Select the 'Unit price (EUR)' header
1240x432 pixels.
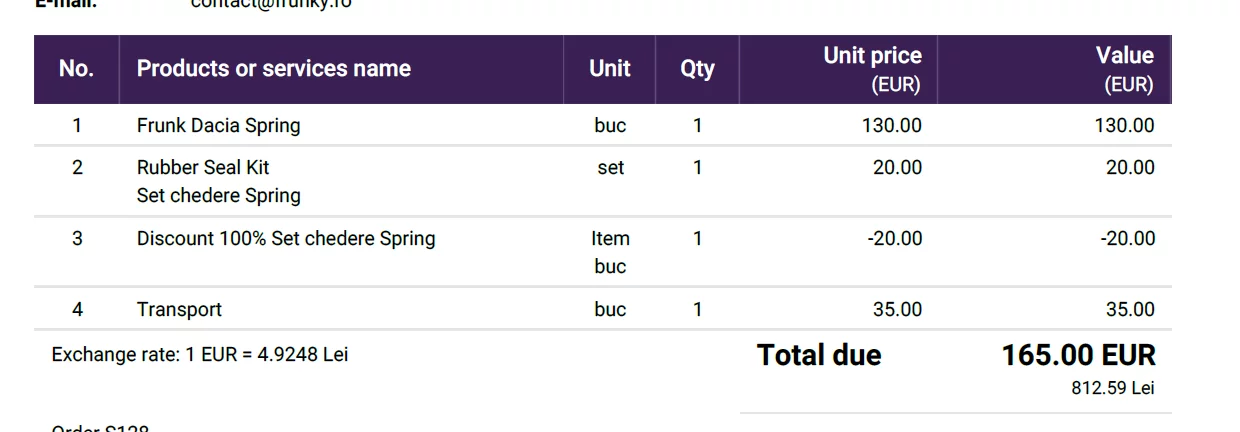(x=872, y=69)
